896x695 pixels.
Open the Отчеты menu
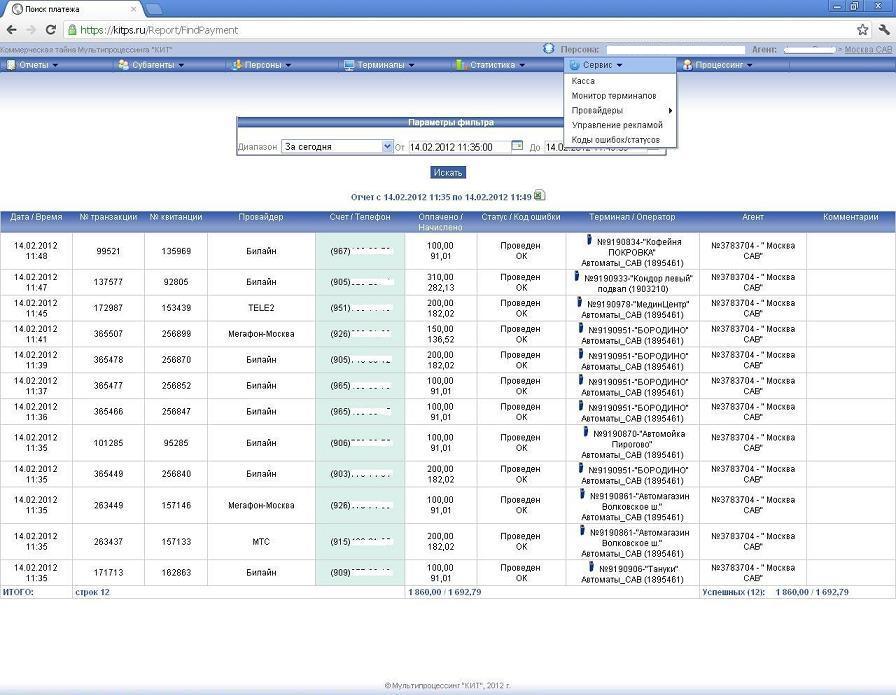point(33,65)
